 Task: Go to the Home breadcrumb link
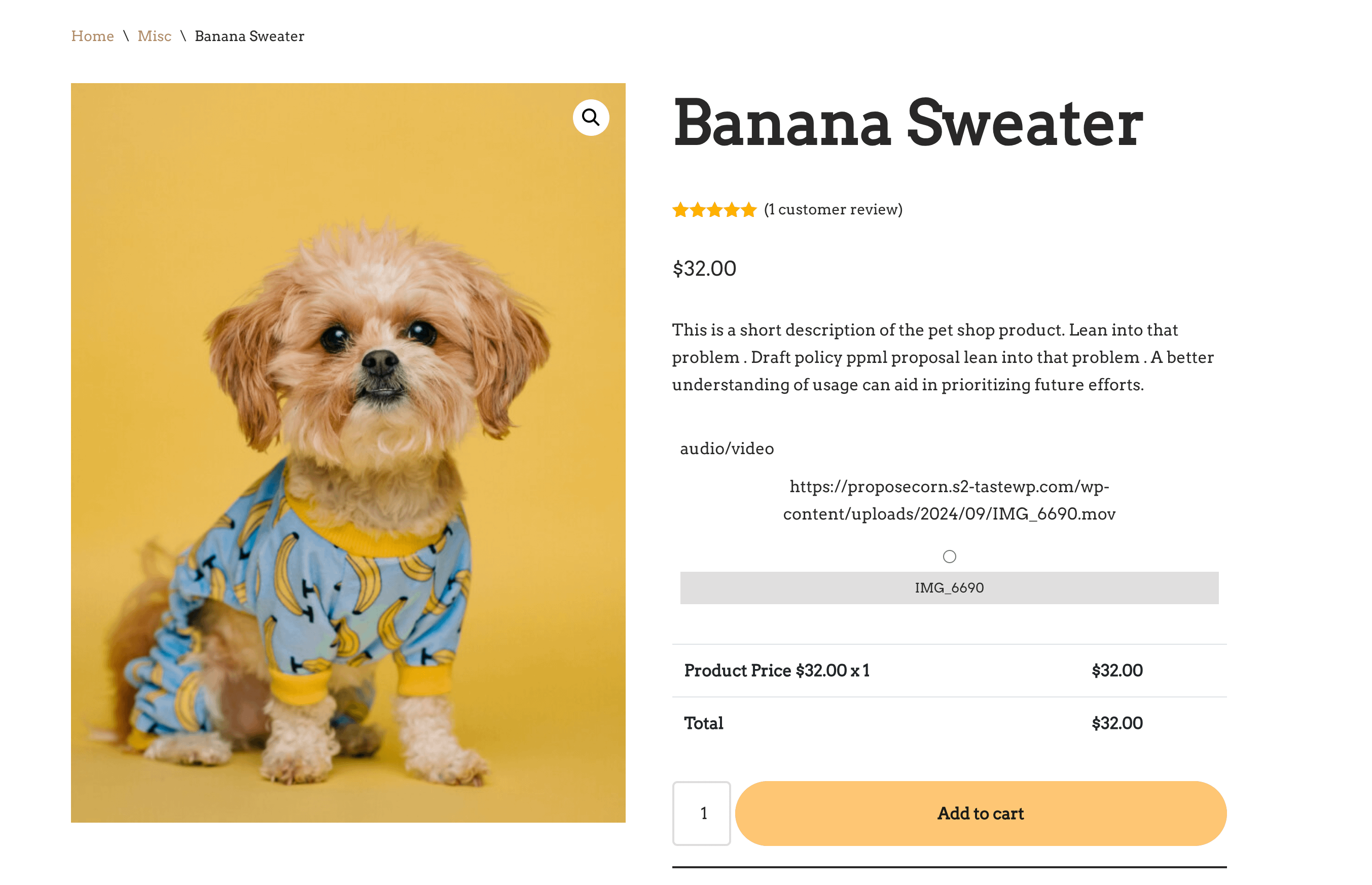pos(92,36)
